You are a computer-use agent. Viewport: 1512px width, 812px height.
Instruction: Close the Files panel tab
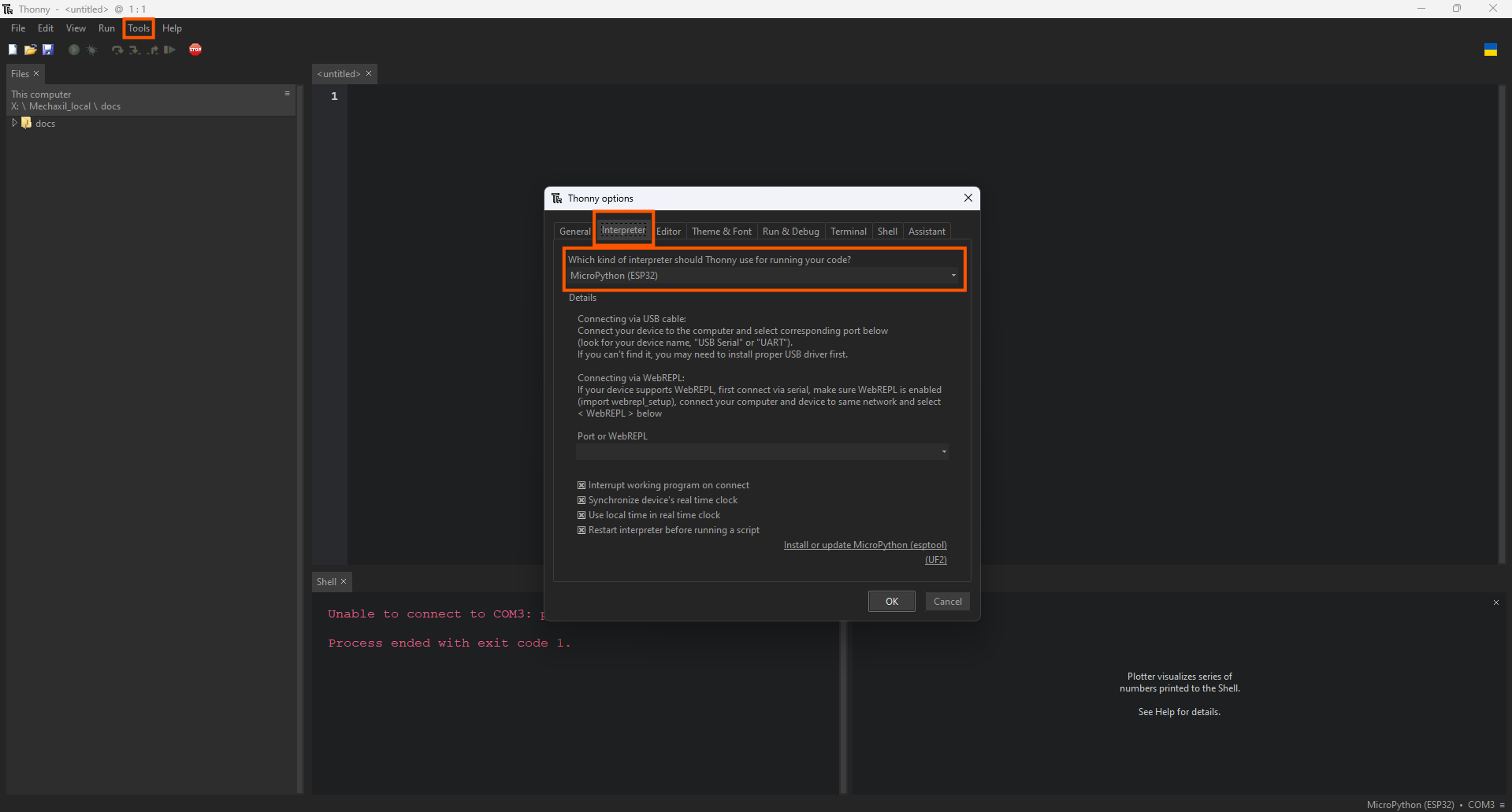36,73
